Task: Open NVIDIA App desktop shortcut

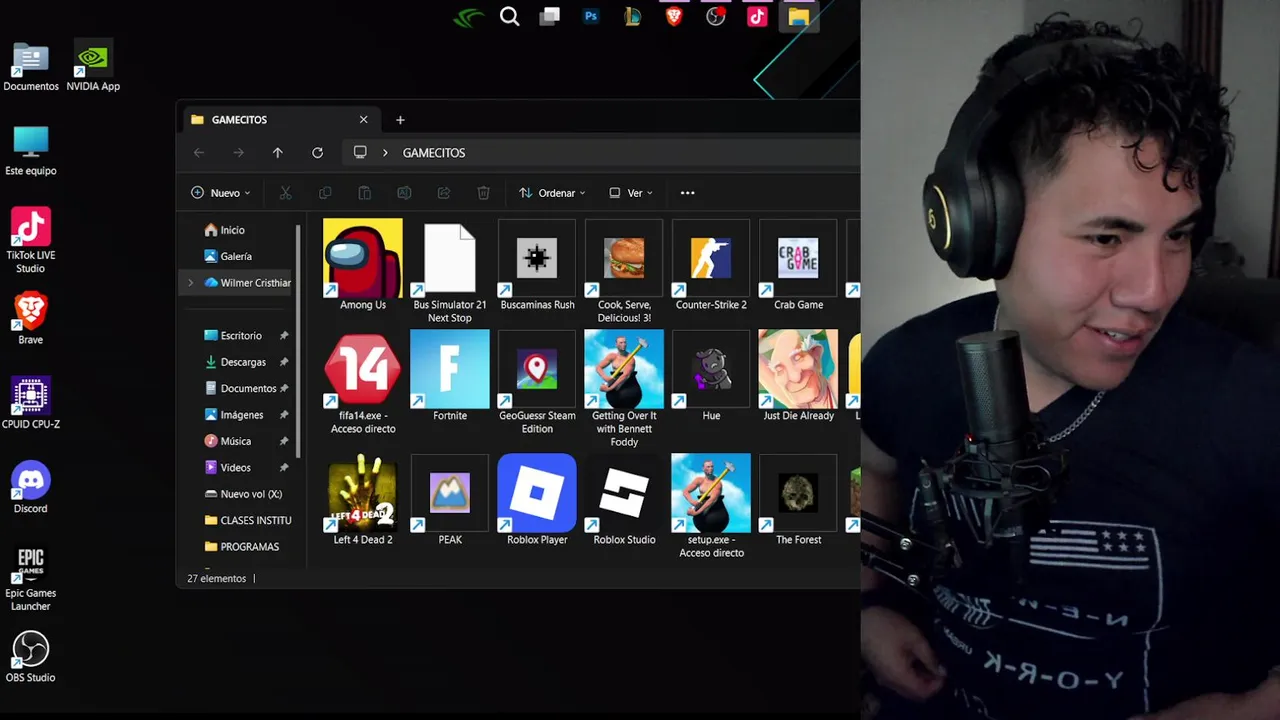Action: tap(93, 66)
